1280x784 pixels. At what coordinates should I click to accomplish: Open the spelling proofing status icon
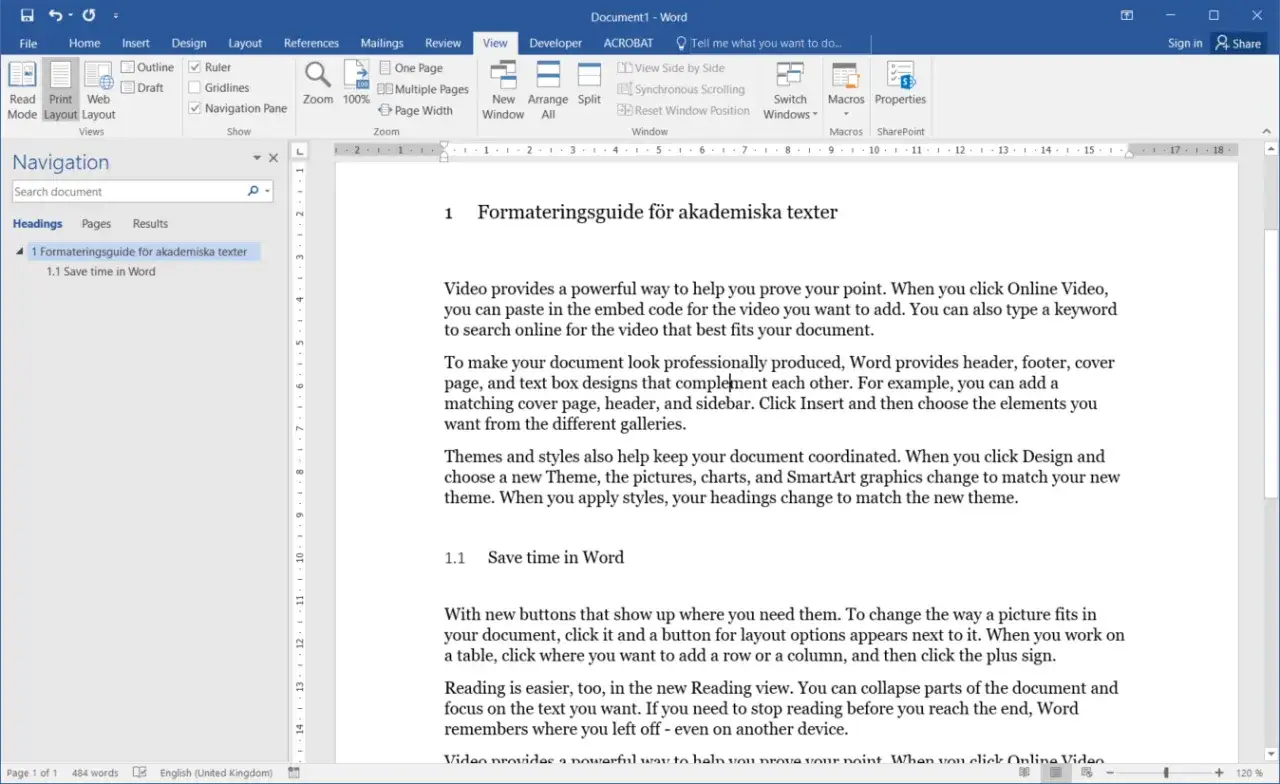tap(140, 773)
